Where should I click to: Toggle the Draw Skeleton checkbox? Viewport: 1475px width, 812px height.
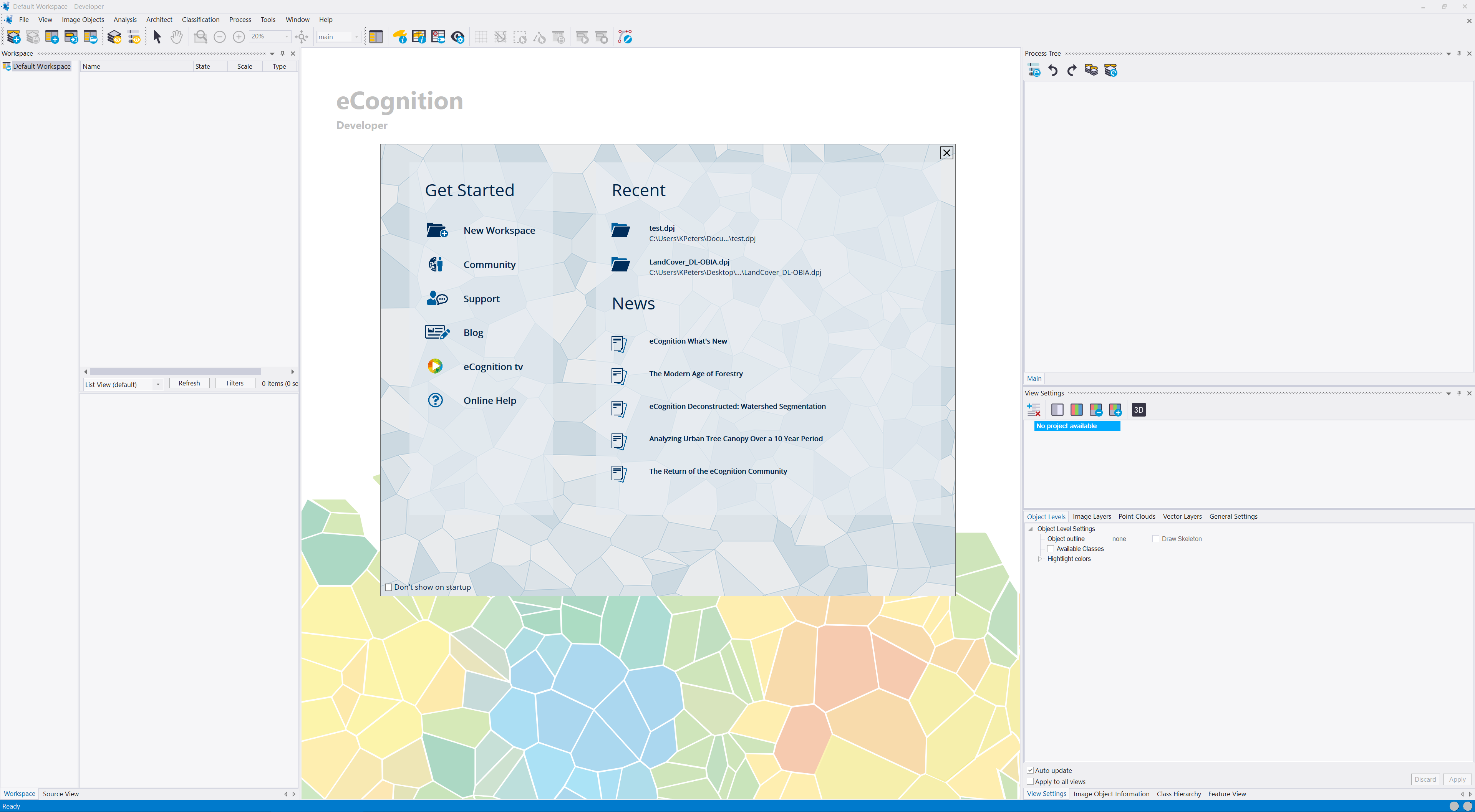(x=1155, y=539)
